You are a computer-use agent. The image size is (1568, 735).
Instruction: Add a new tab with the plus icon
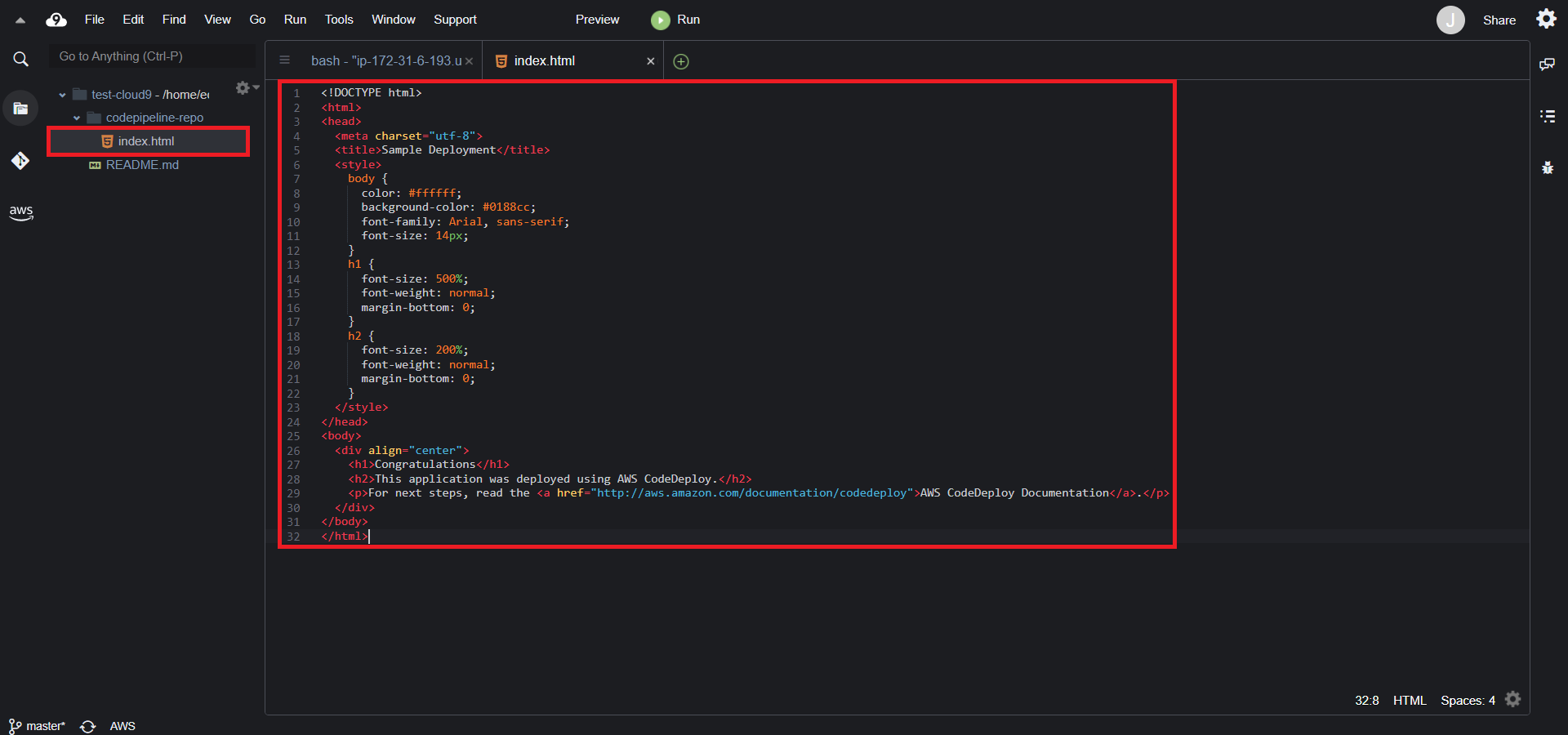coord(681,61)
